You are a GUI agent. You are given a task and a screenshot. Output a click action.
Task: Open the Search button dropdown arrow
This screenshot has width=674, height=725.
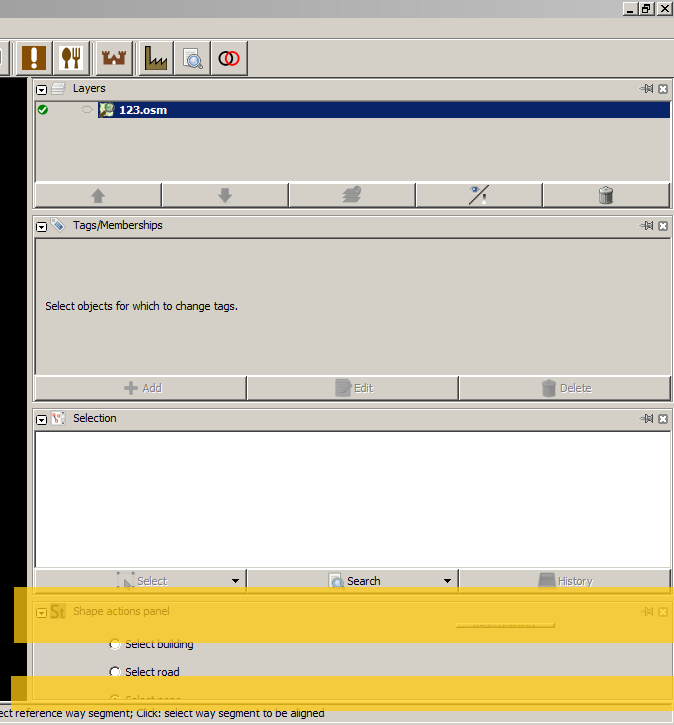point(447,581)
